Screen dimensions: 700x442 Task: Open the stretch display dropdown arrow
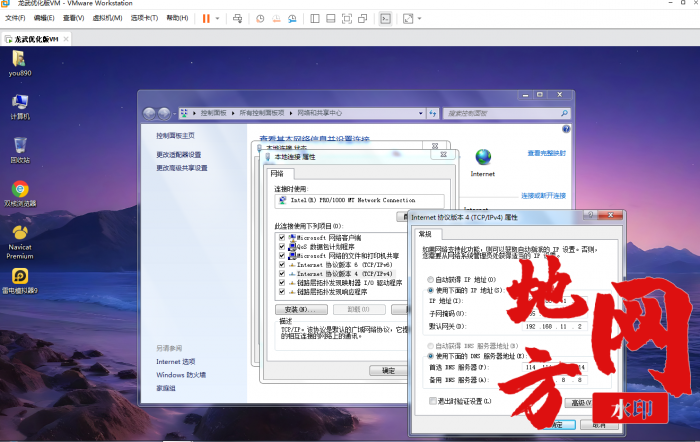click(x=420, y=19)
